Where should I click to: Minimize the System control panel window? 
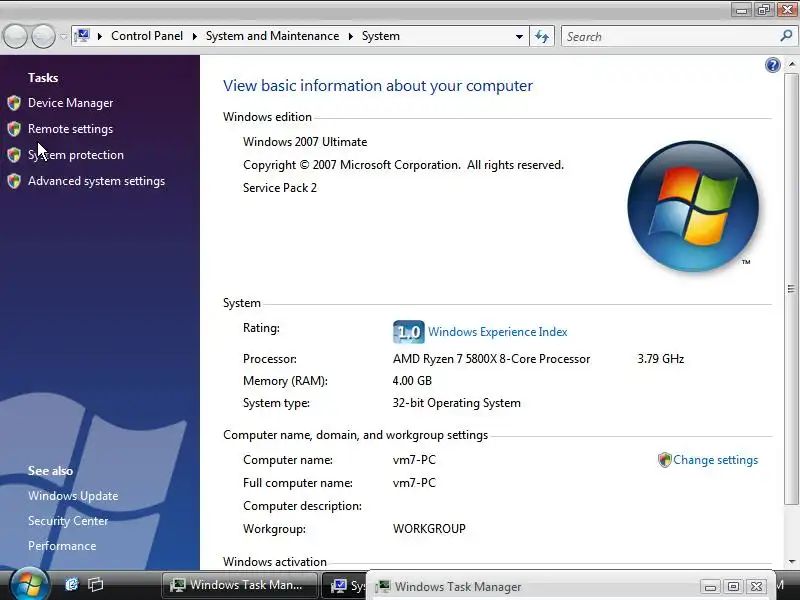pos(741,10)
